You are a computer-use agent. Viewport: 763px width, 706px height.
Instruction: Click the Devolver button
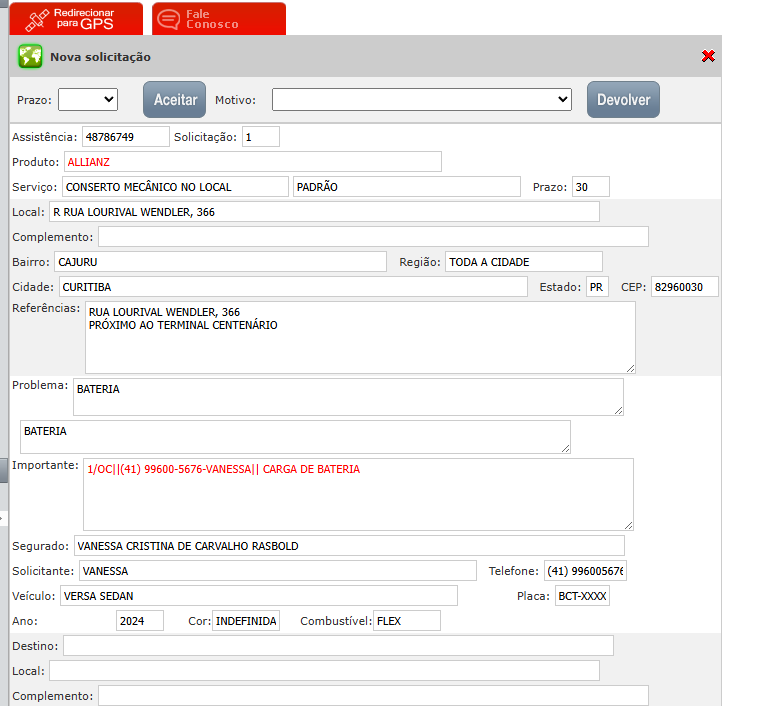point(623,99)
